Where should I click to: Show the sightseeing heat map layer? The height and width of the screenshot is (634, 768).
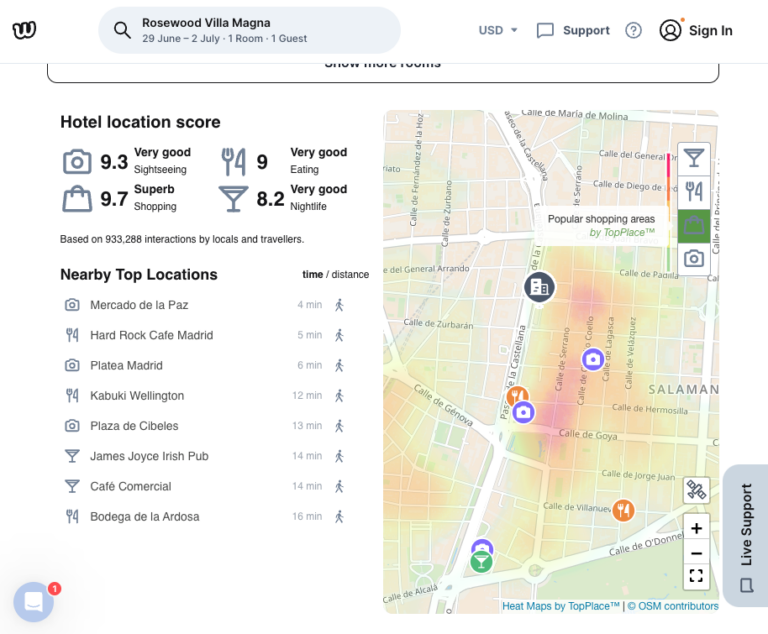click(x=694, y=259)
